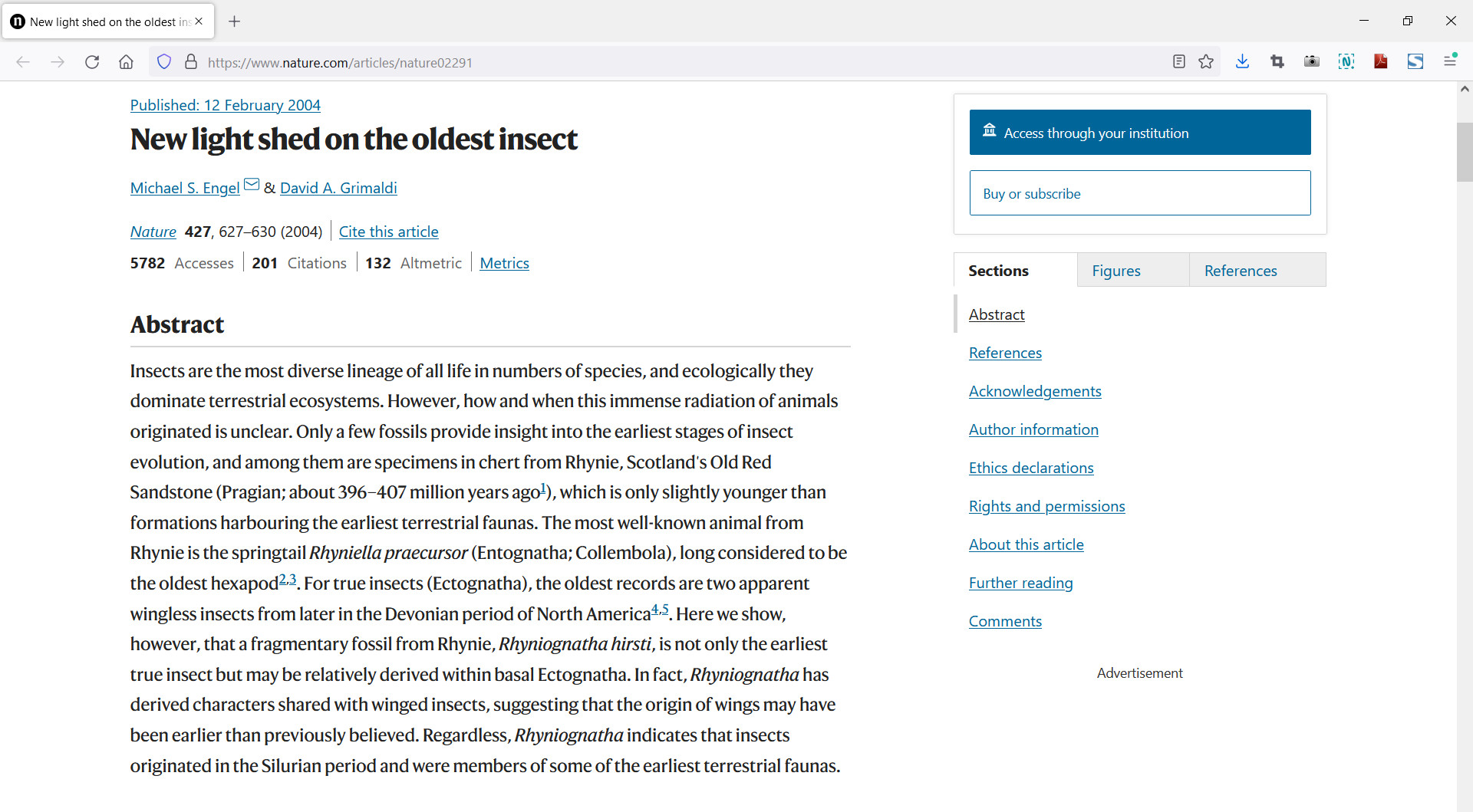Click the tracking protection shield icon
1473x812 pixels.
pos(164,62)
